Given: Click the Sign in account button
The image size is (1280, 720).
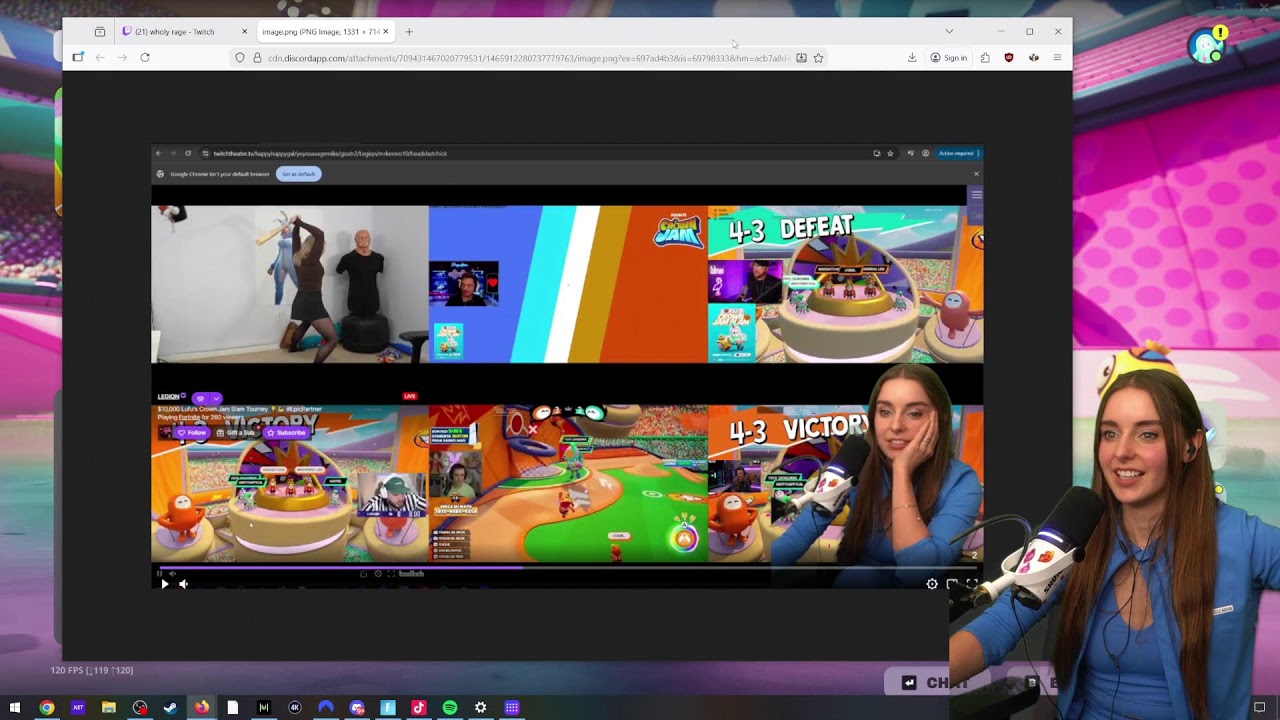Looking at the screenshot, I should [949, 58].
